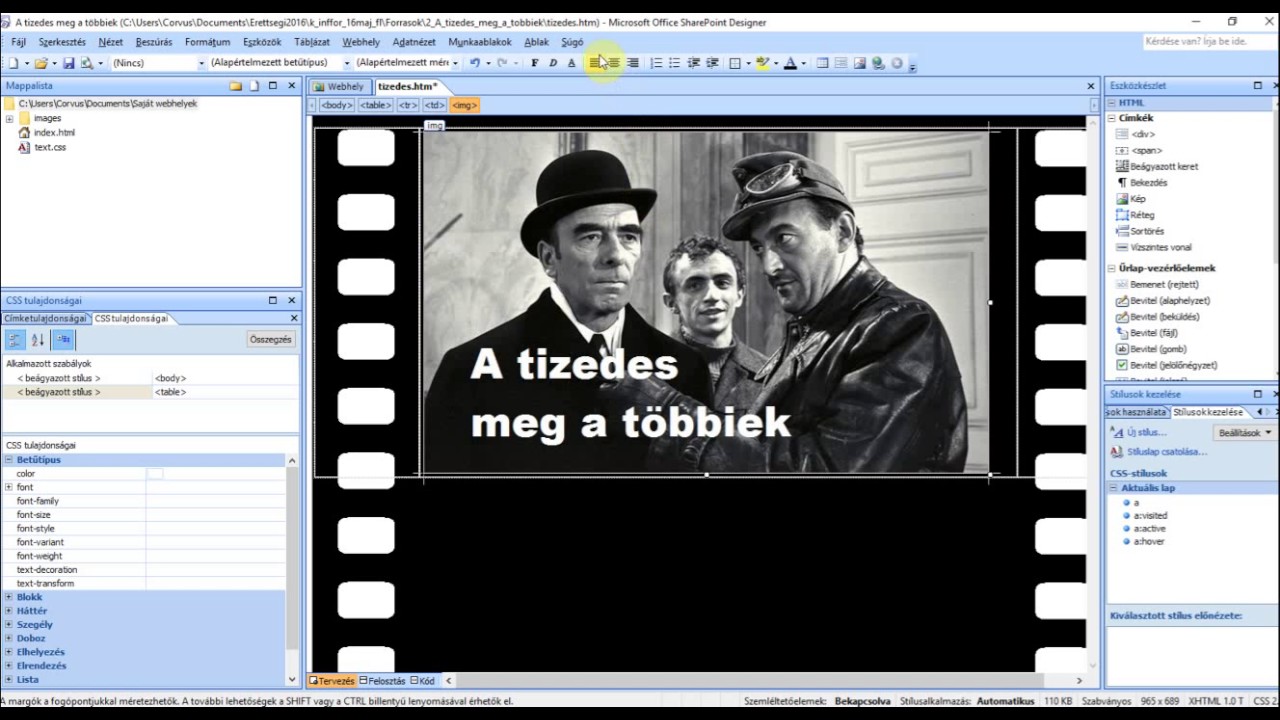
Task: Toggle alphabetical sort in CSS properties panel
Action: 38,340
